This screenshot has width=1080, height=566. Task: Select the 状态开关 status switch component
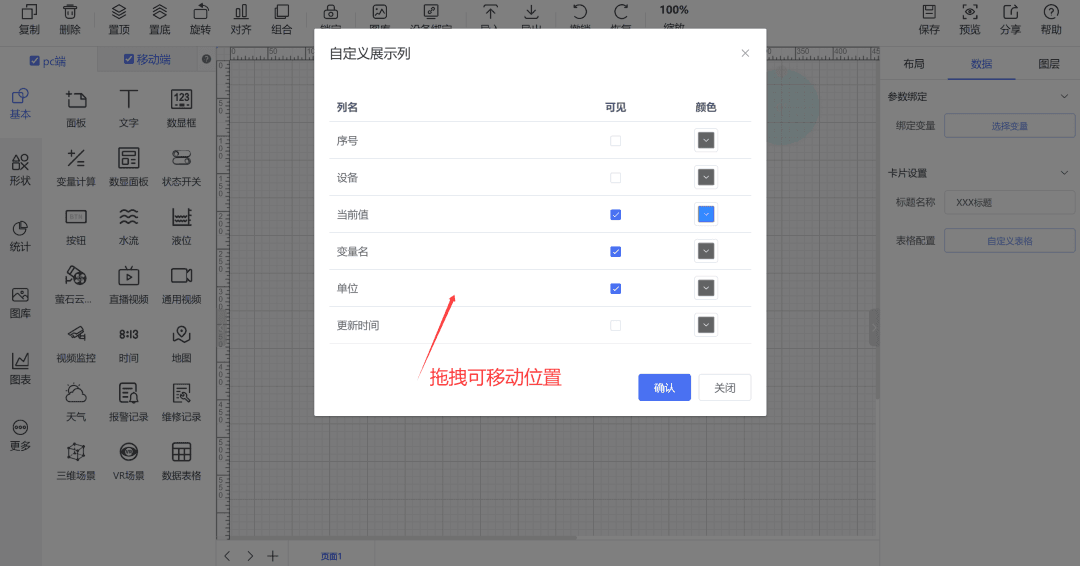coord(181,167)
